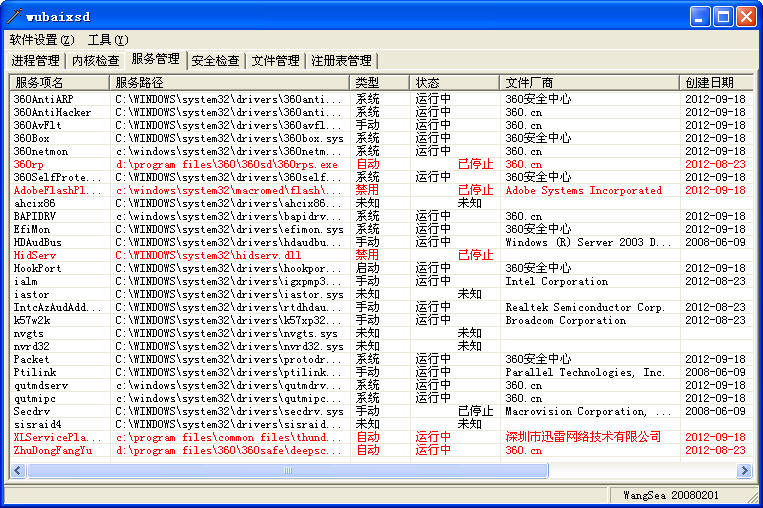Click the wand app icon in title bar

(14, 16)
